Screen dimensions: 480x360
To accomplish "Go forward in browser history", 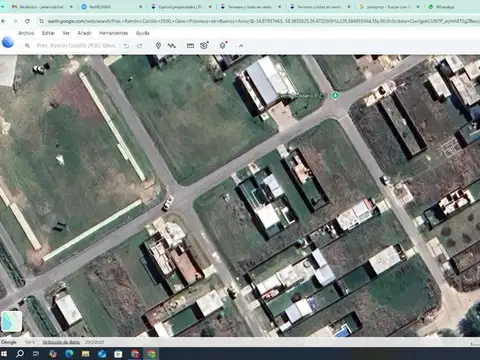I will tap(15, 21).
